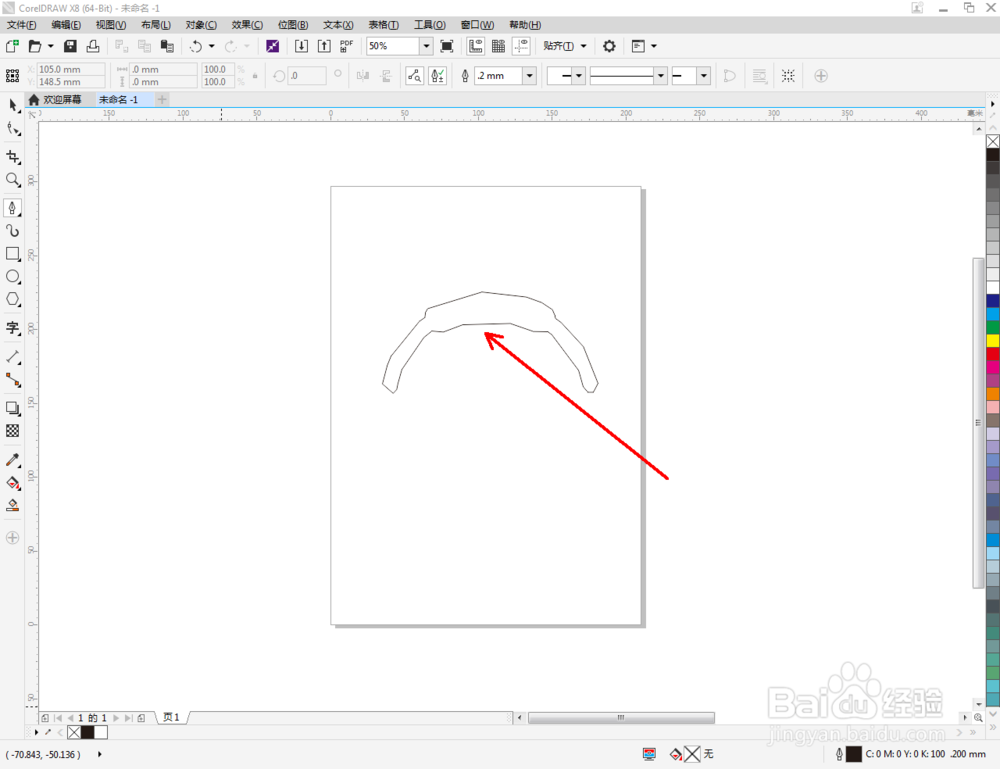Select the Color Eyedropper tool
This screenshot has width=1000, height=769.
coord(13,460)
